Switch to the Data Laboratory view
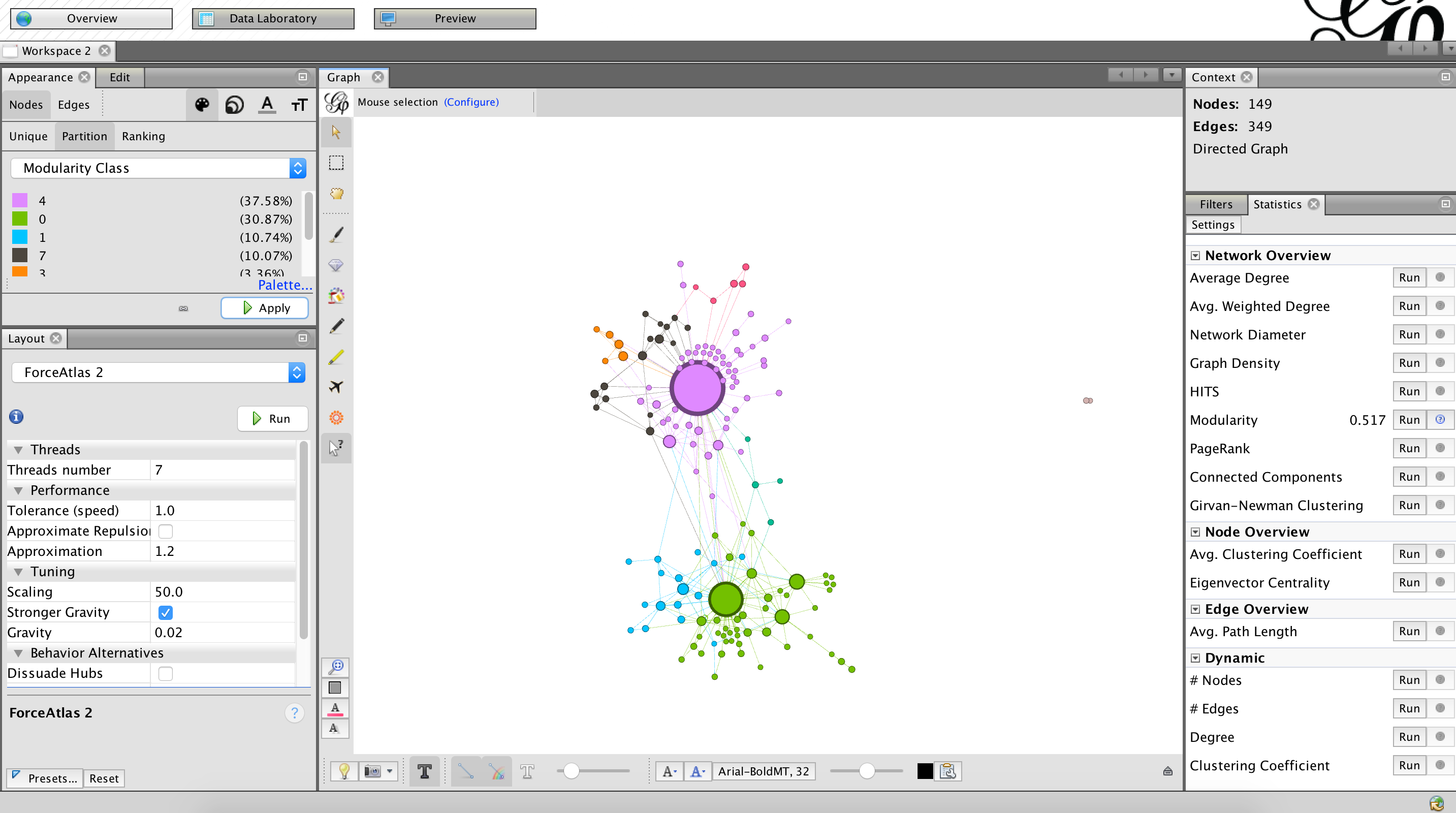This screenshot has width=1456, height=813. (x=273, y=18)
